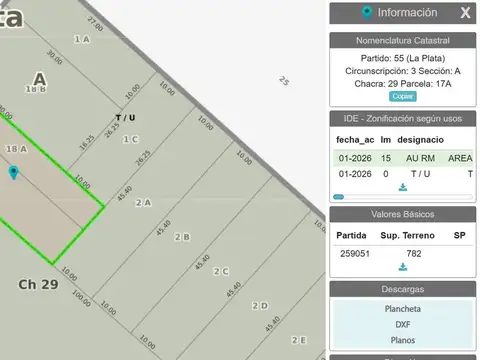Image resolution: width=480 pixels, height=360 pixels.
Task: Click the Descargas section header
Action: [x=403, y=289]
